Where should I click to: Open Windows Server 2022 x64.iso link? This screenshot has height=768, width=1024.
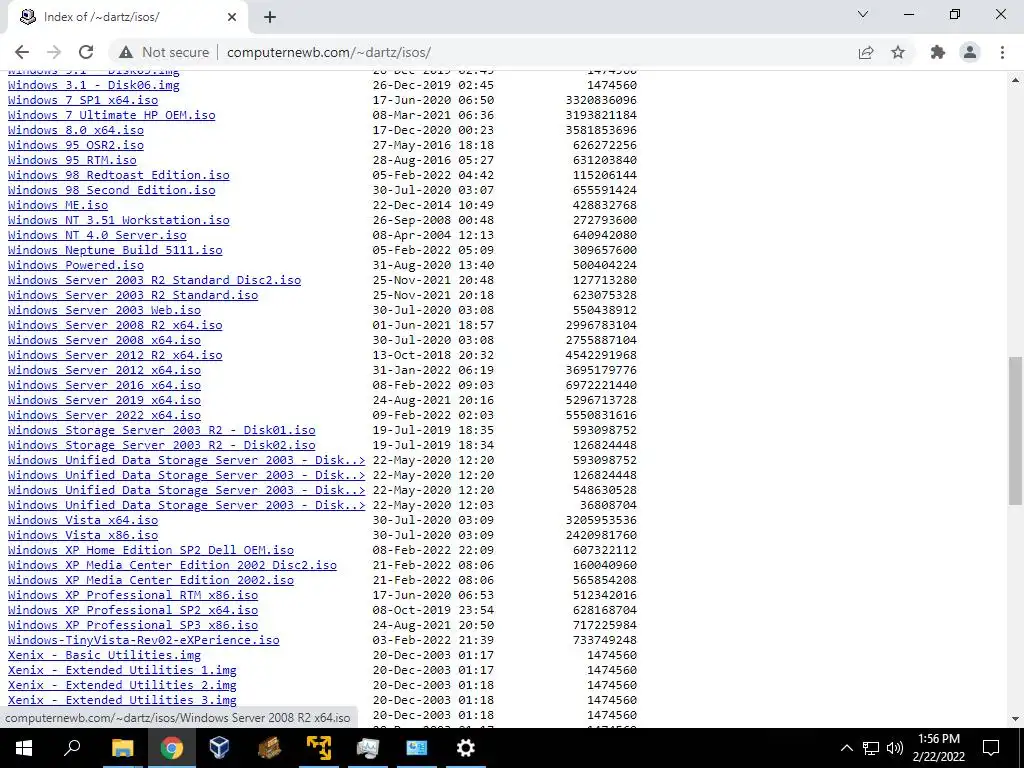[104, 415]
